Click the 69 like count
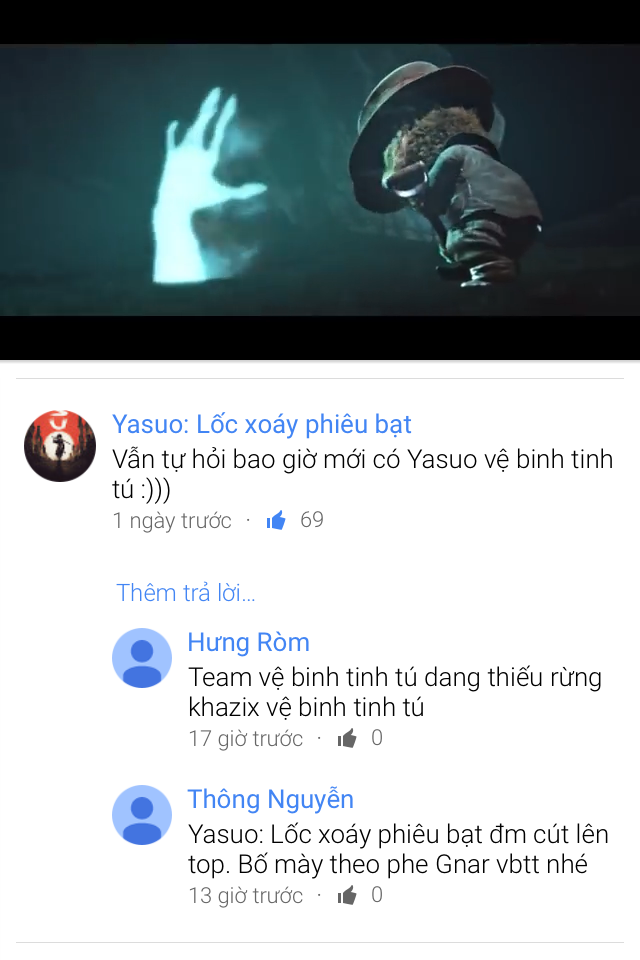This screenshot has height=960, width=640. (x=312, y=520)
